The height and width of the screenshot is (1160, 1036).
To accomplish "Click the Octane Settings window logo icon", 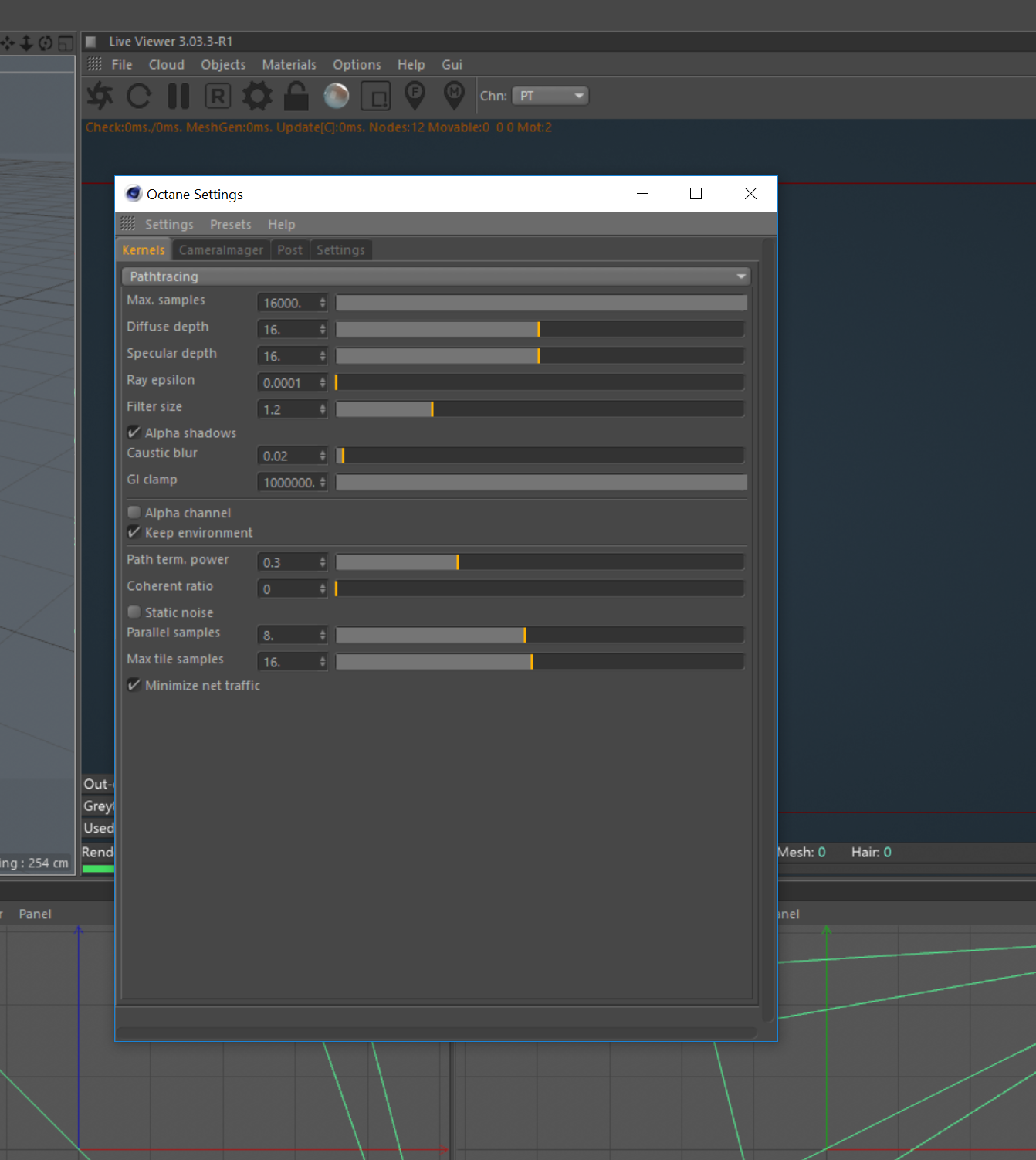I will coord(134,194).
